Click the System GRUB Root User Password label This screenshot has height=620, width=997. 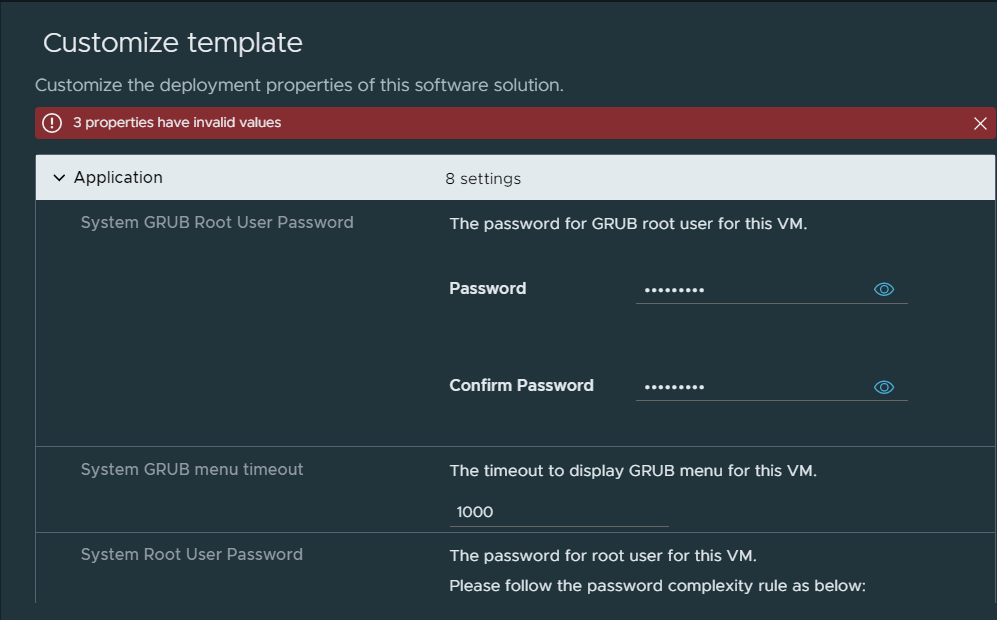pos(217,223)
